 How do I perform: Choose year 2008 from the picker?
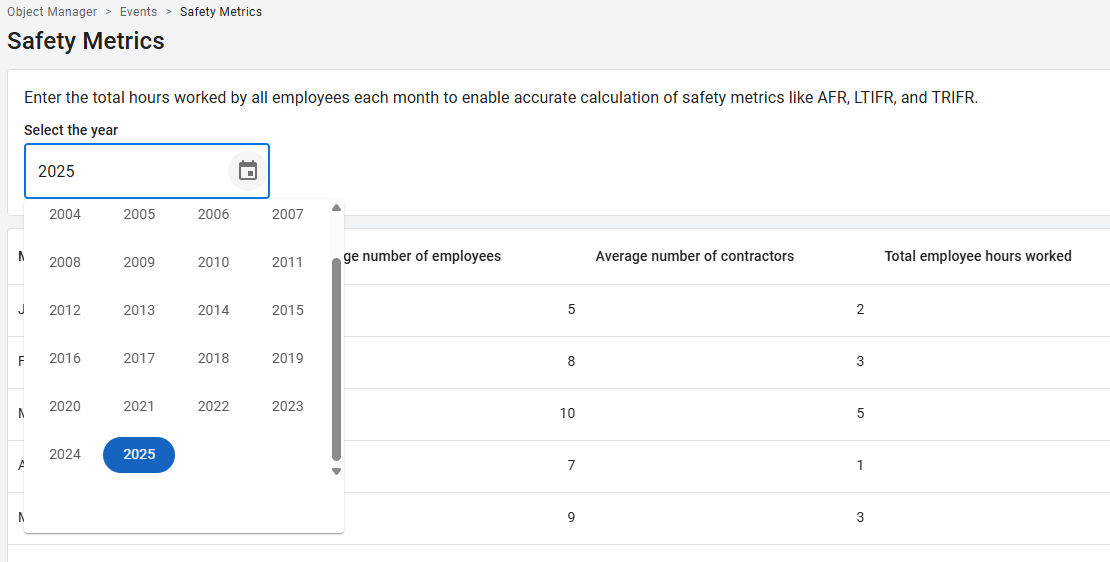[x=65, y=262]
